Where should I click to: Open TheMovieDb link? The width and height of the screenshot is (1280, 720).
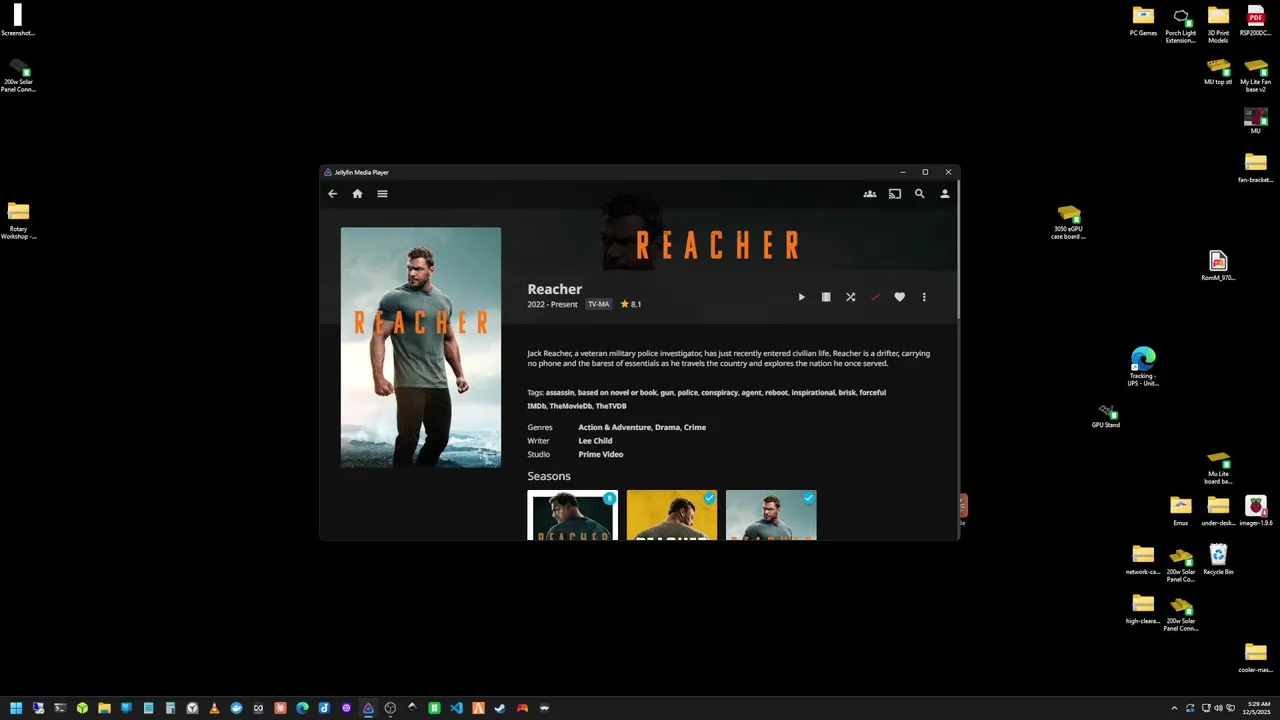(570, 406)
